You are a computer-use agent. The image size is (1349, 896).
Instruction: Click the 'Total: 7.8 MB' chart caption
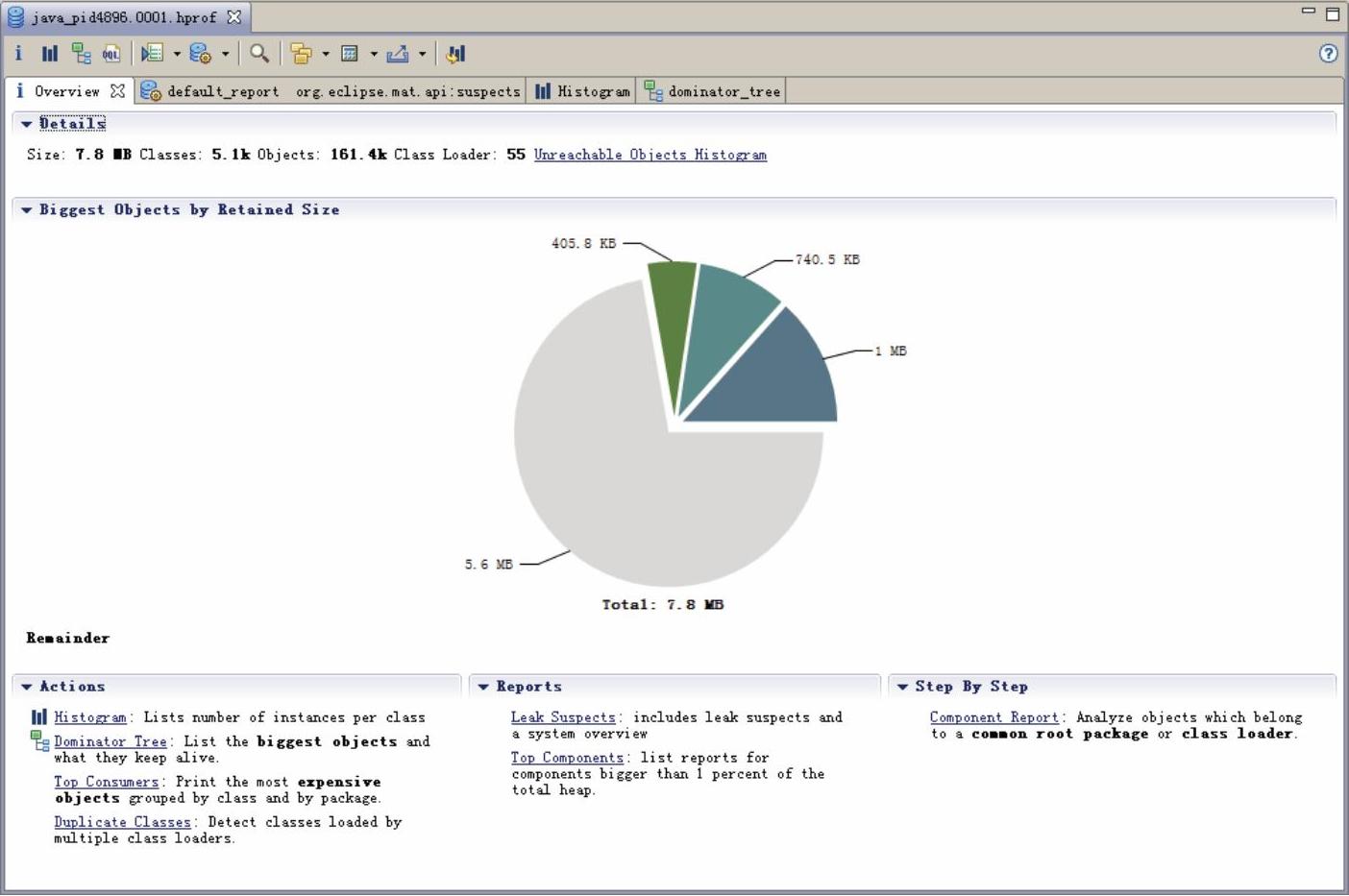pyautogui.click(x=663, y=604)
